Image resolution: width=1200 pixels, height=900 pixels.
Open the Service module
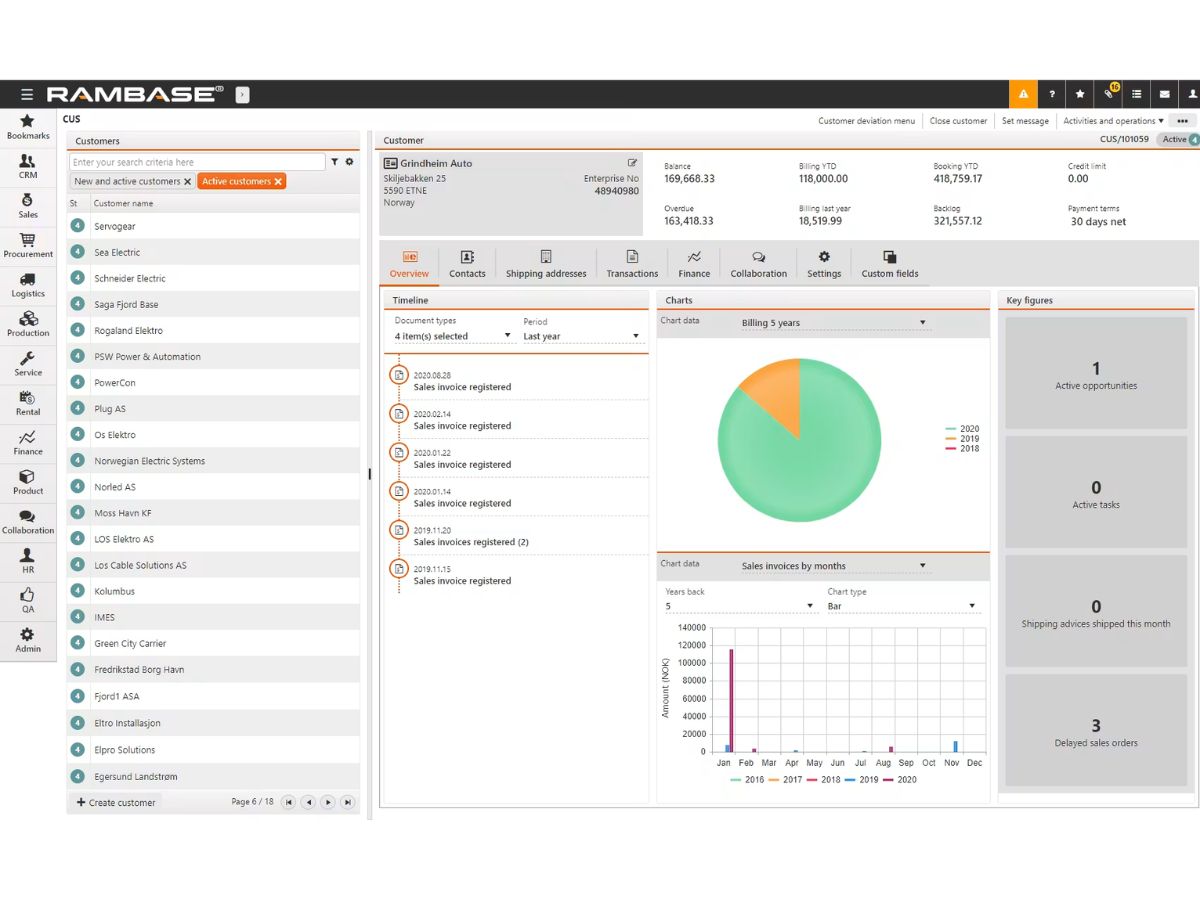click(28, 364)
